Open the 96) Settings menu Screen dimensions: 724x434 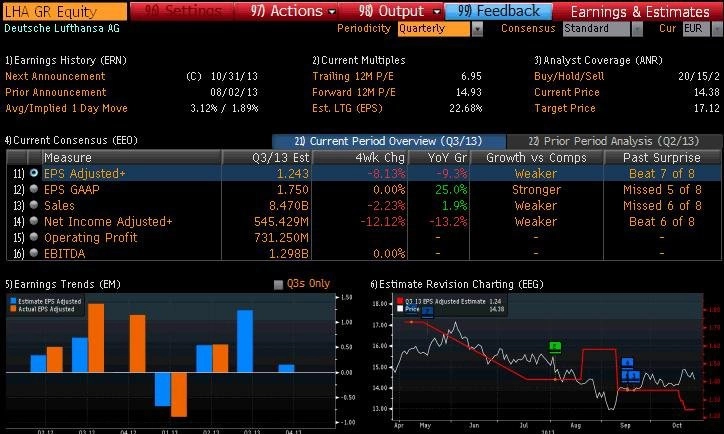pyautogui.click(x=182, y=11)
